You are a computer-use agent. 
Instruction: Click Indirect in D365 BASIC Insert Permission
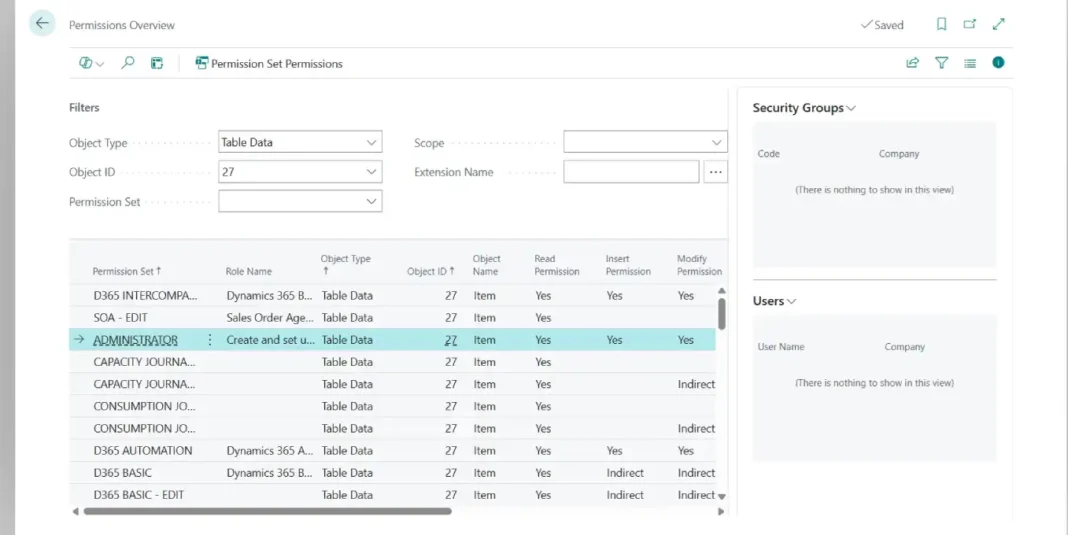pyautogui.click(x=625, y=472)
